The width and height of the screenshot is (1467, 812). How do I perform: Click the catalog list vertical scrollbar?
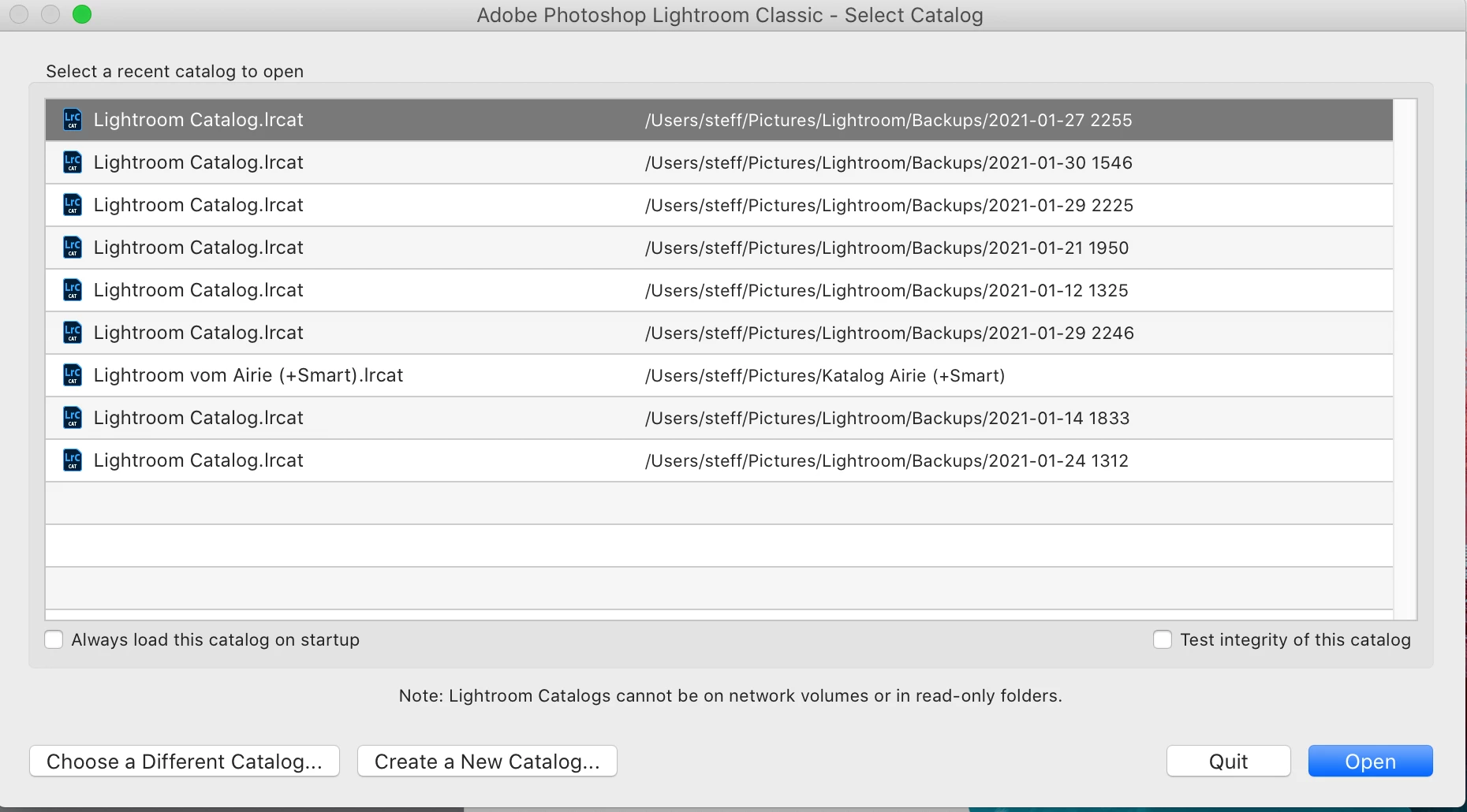[1405, 359]
